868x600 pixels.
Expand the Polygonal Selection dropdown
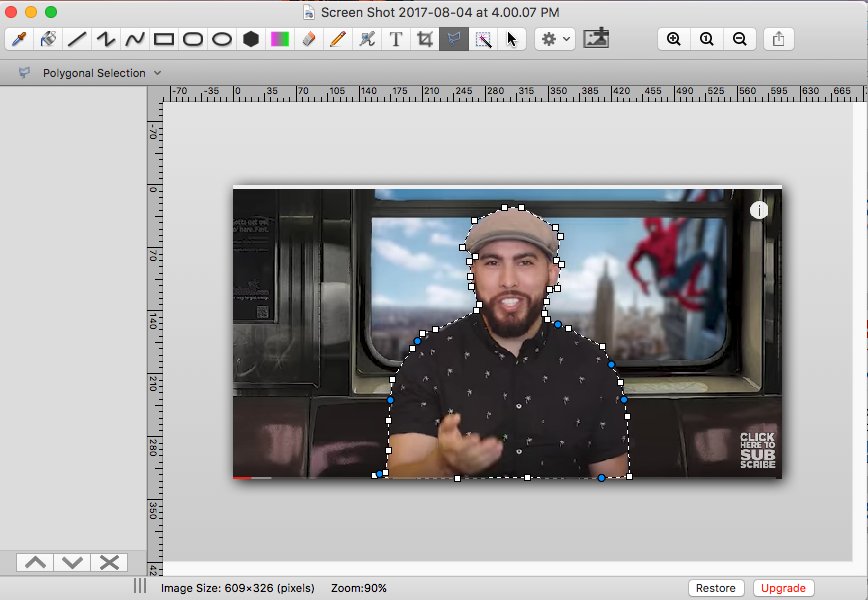(x=158, y=73)
